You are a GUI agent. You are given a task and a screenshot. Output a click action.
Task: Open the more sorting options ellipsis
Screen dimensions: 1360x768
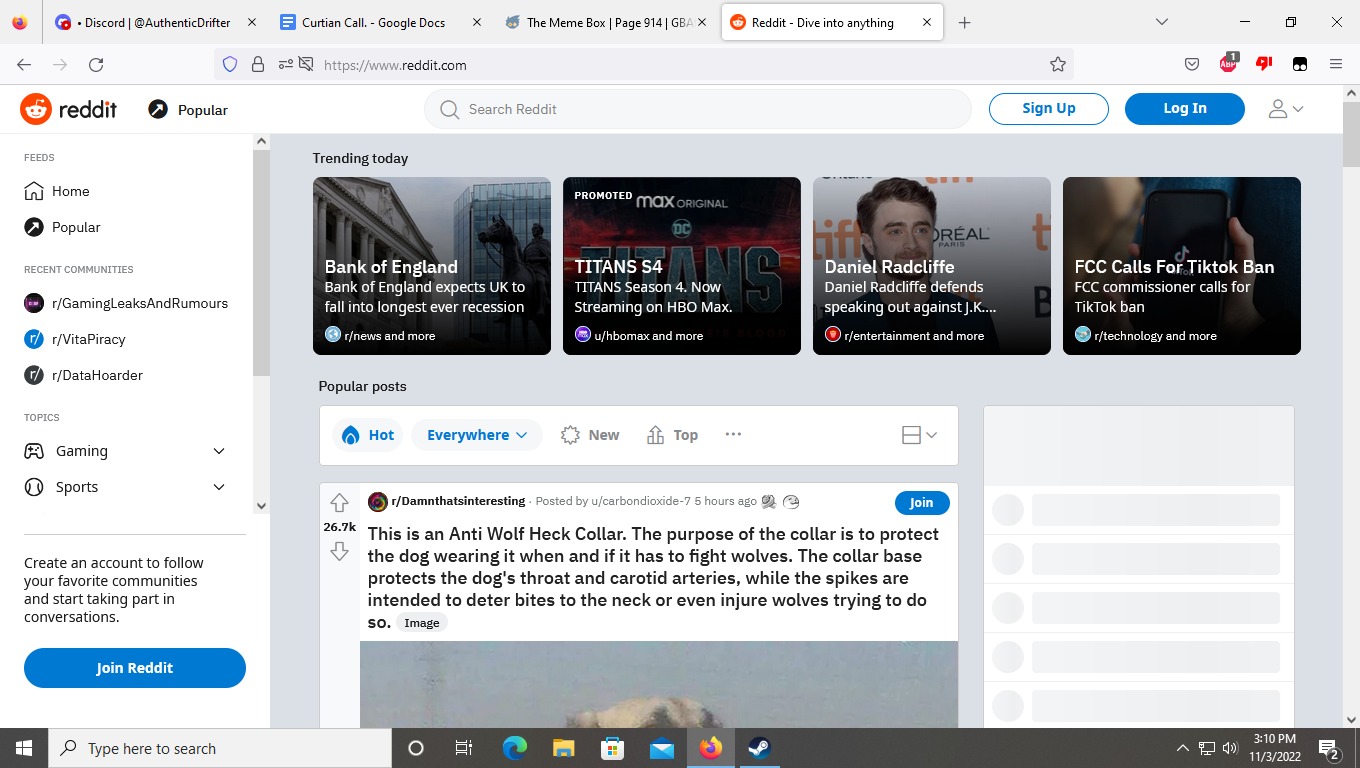point(733,435)
